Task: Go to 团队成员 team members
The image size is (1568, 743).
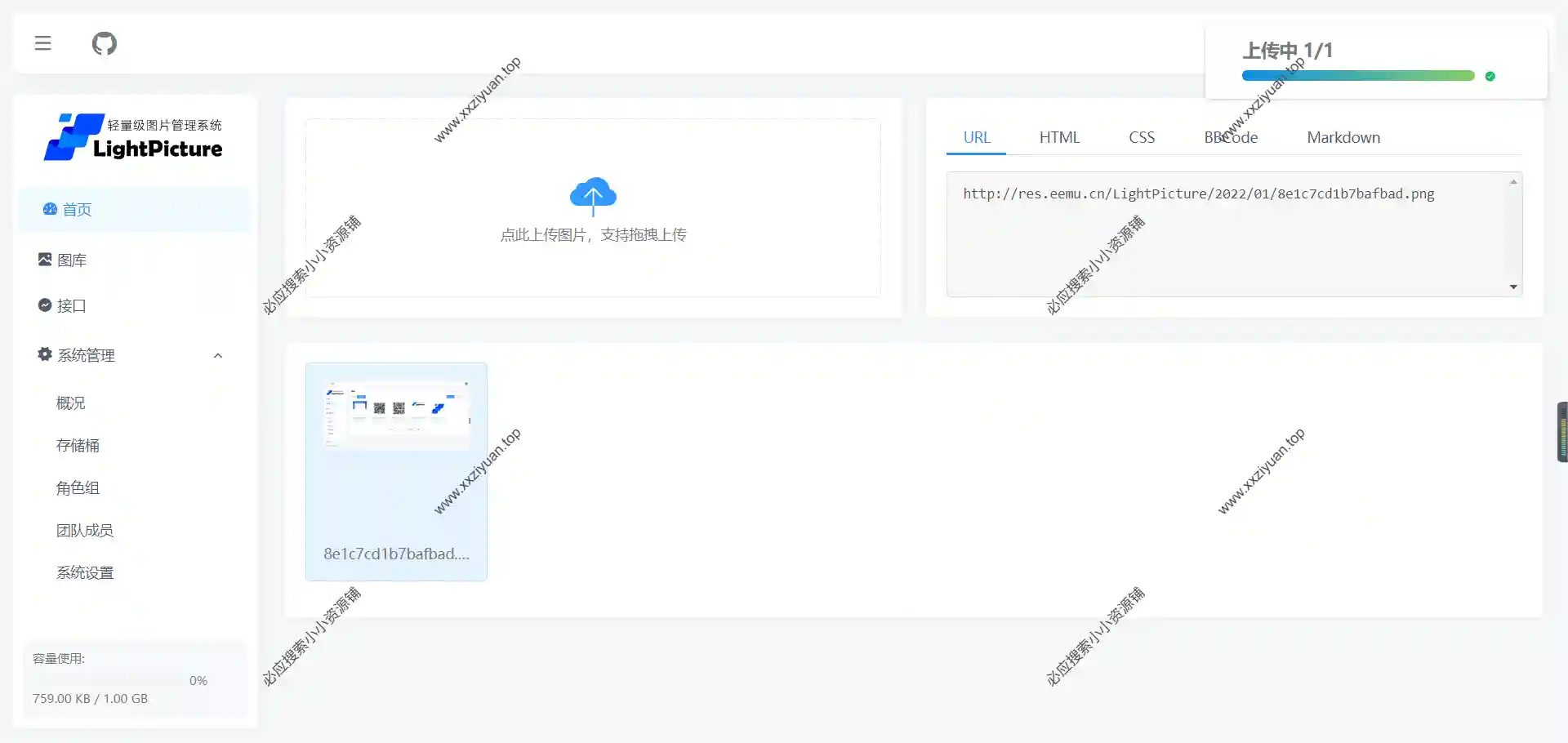Action: [84, 530]
